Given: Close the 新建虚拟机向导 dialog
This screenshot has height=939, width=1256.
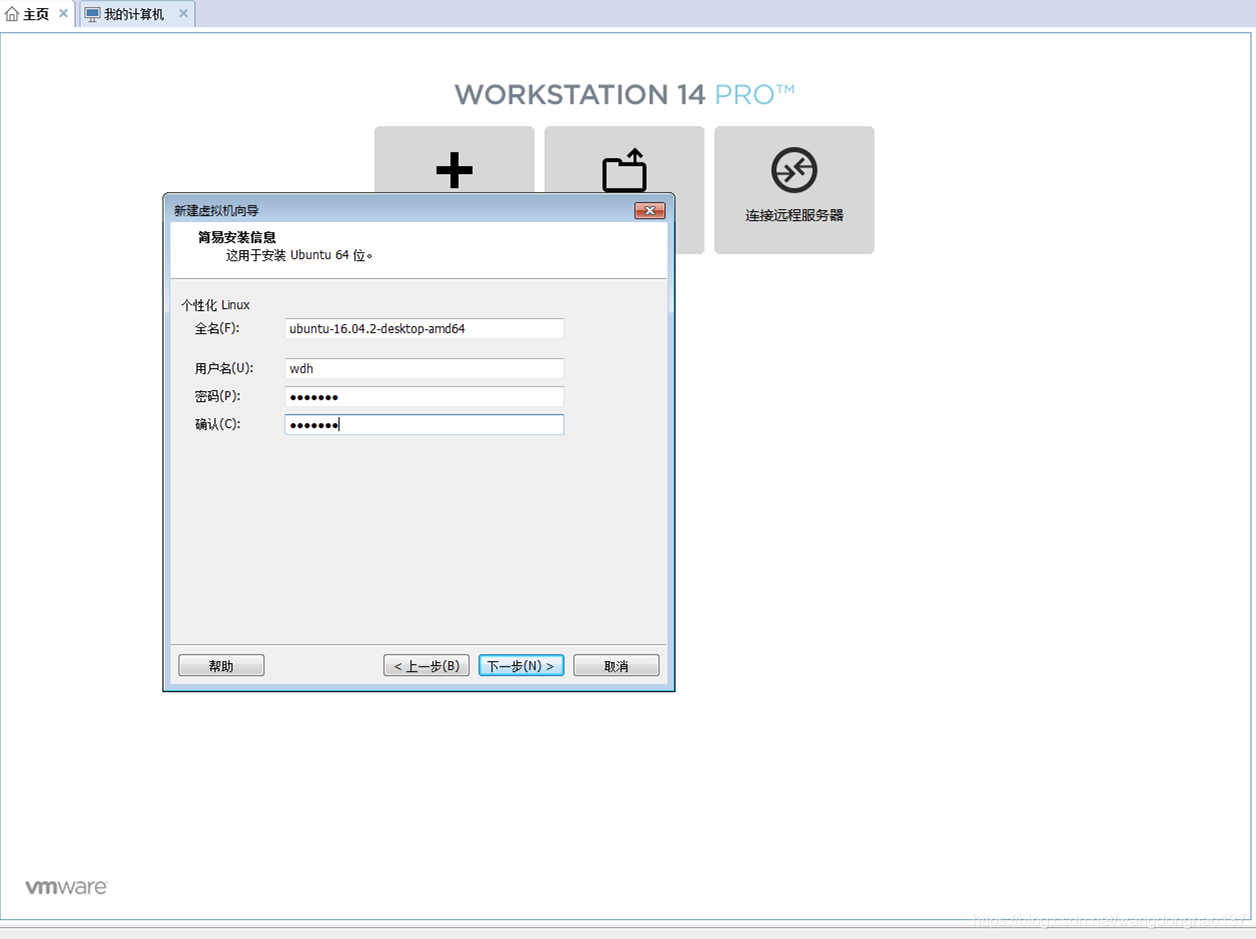Looking at the screenshot, I should [x=650, y=210].
